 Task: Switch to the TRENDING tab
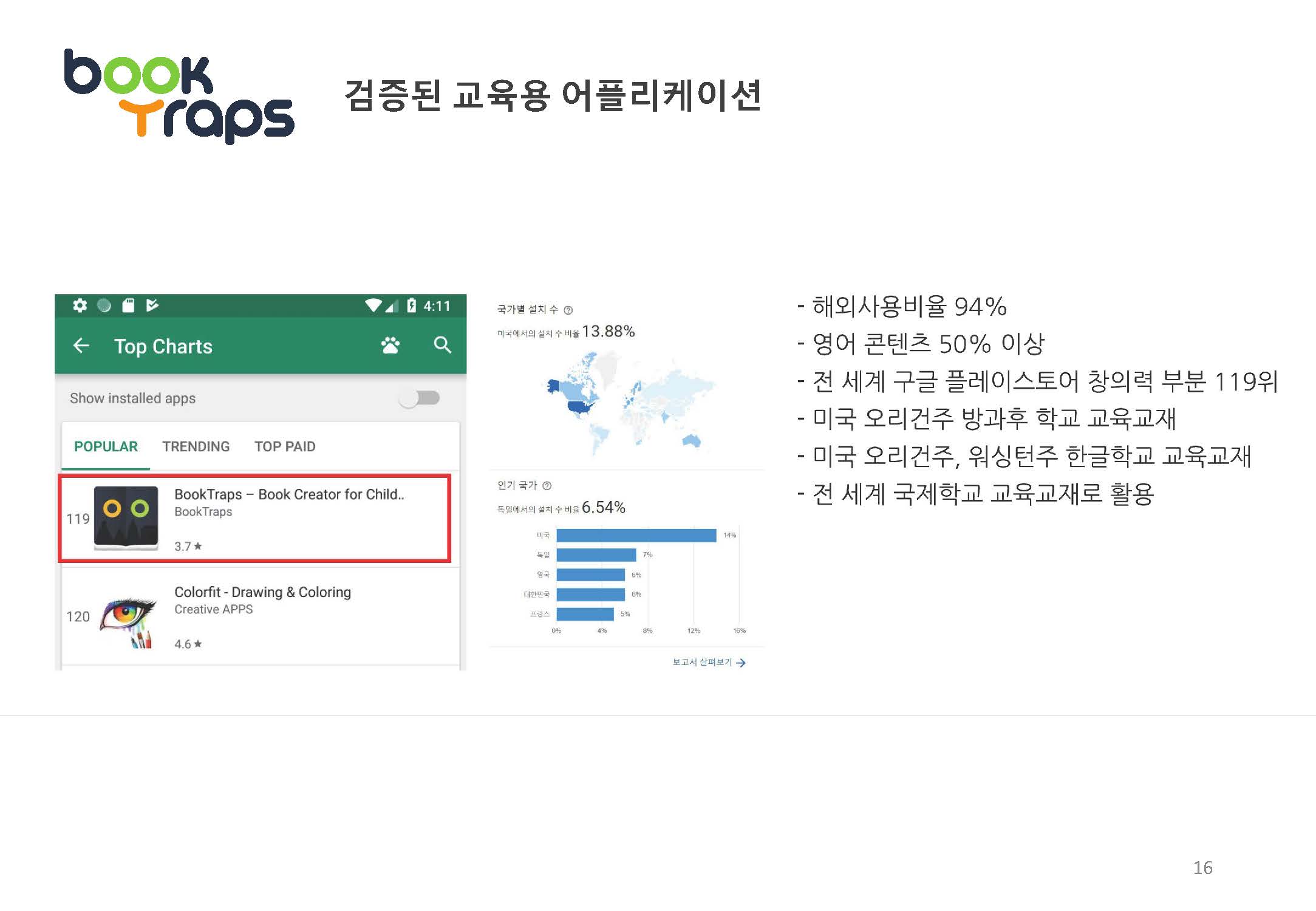coord(196,446)
